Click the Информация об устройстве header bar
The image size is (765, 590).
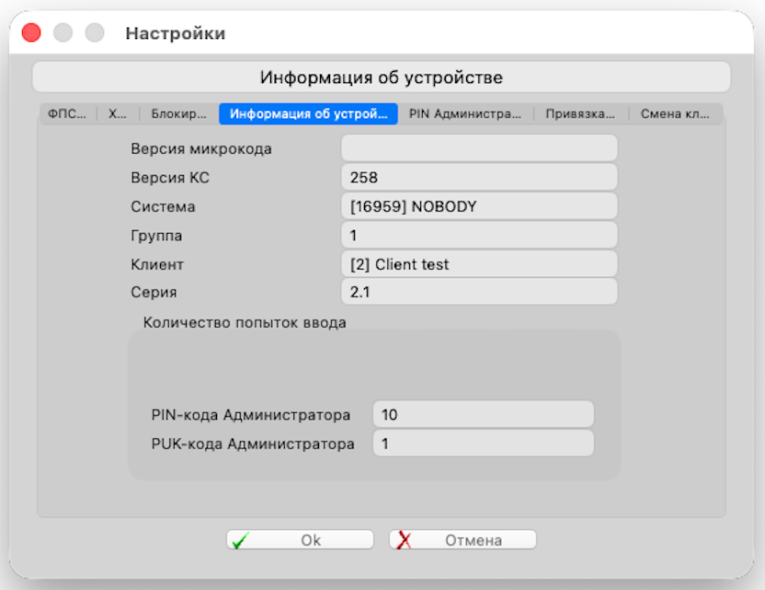click(382, 77)
